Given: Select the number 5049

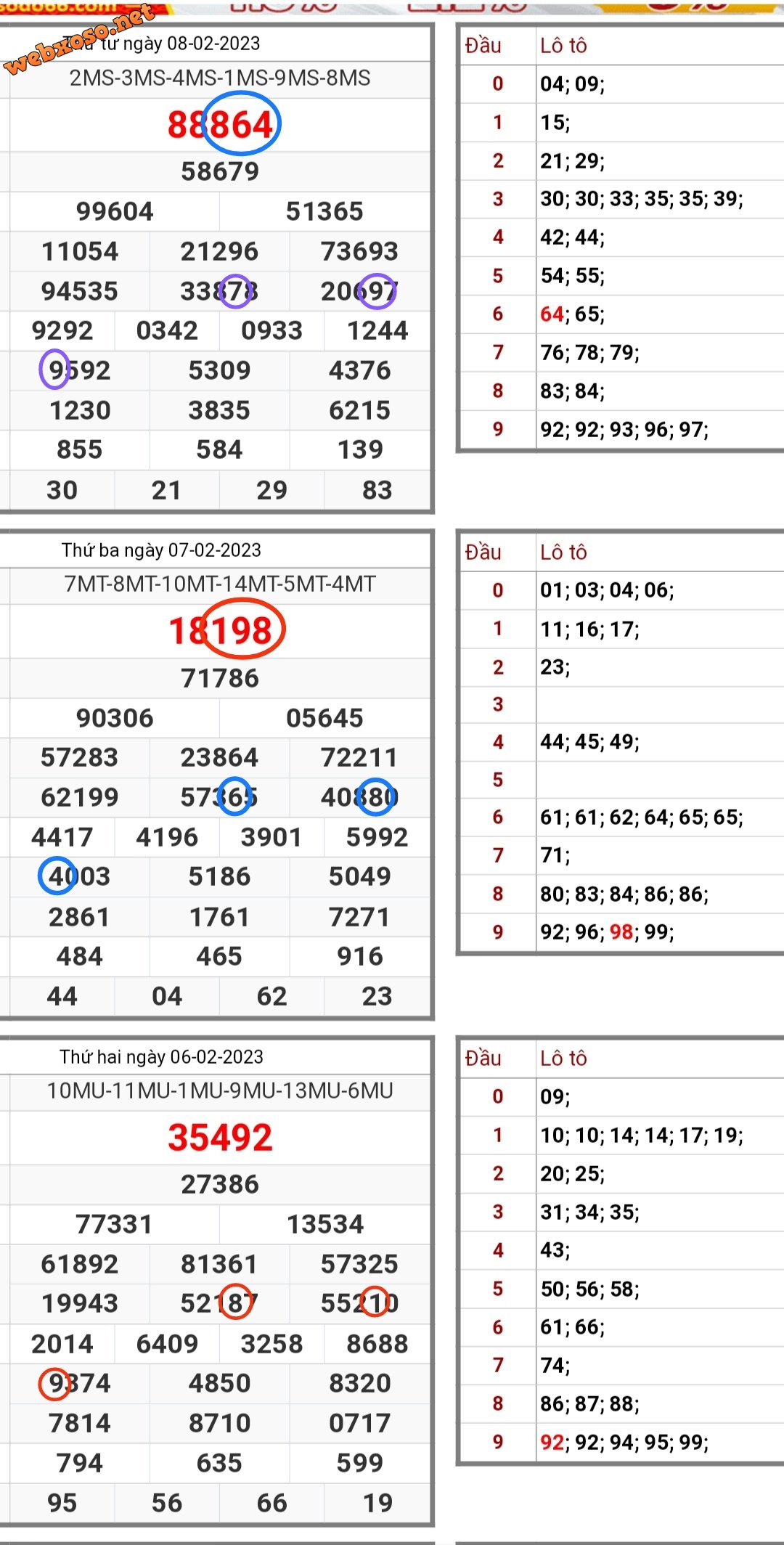Looking at the screenshot, I should pyautogui.click(x=359, y=876).
